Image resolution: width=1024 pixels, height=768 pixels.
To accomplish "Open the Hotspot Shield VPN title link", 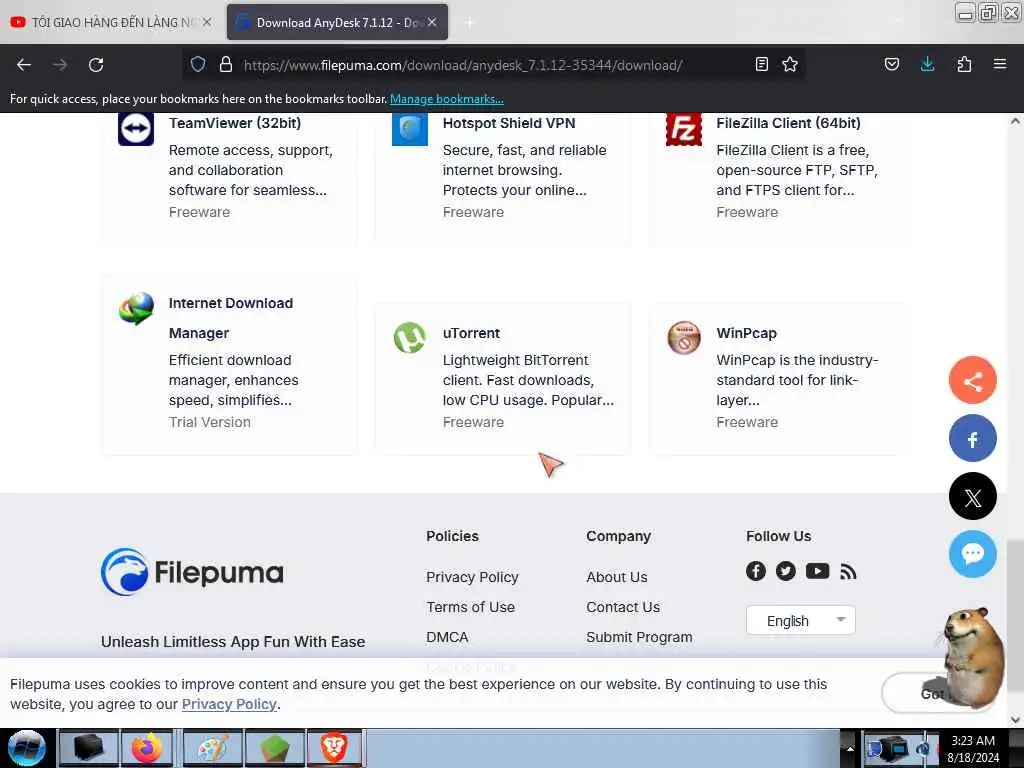I will [509, 123].
